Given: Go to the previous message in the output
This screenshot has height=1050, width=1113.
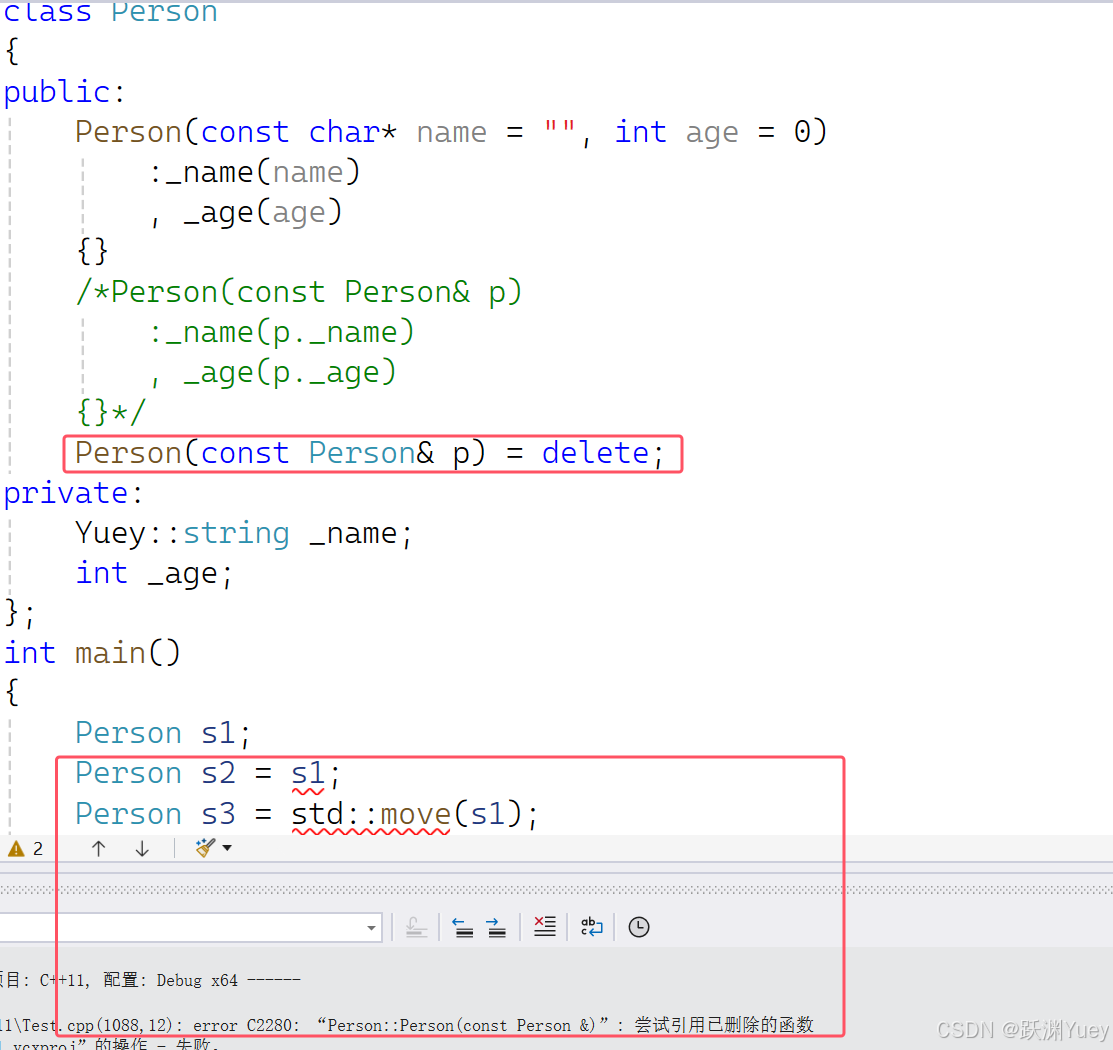Looking at the screenshot, I should 464,927.
